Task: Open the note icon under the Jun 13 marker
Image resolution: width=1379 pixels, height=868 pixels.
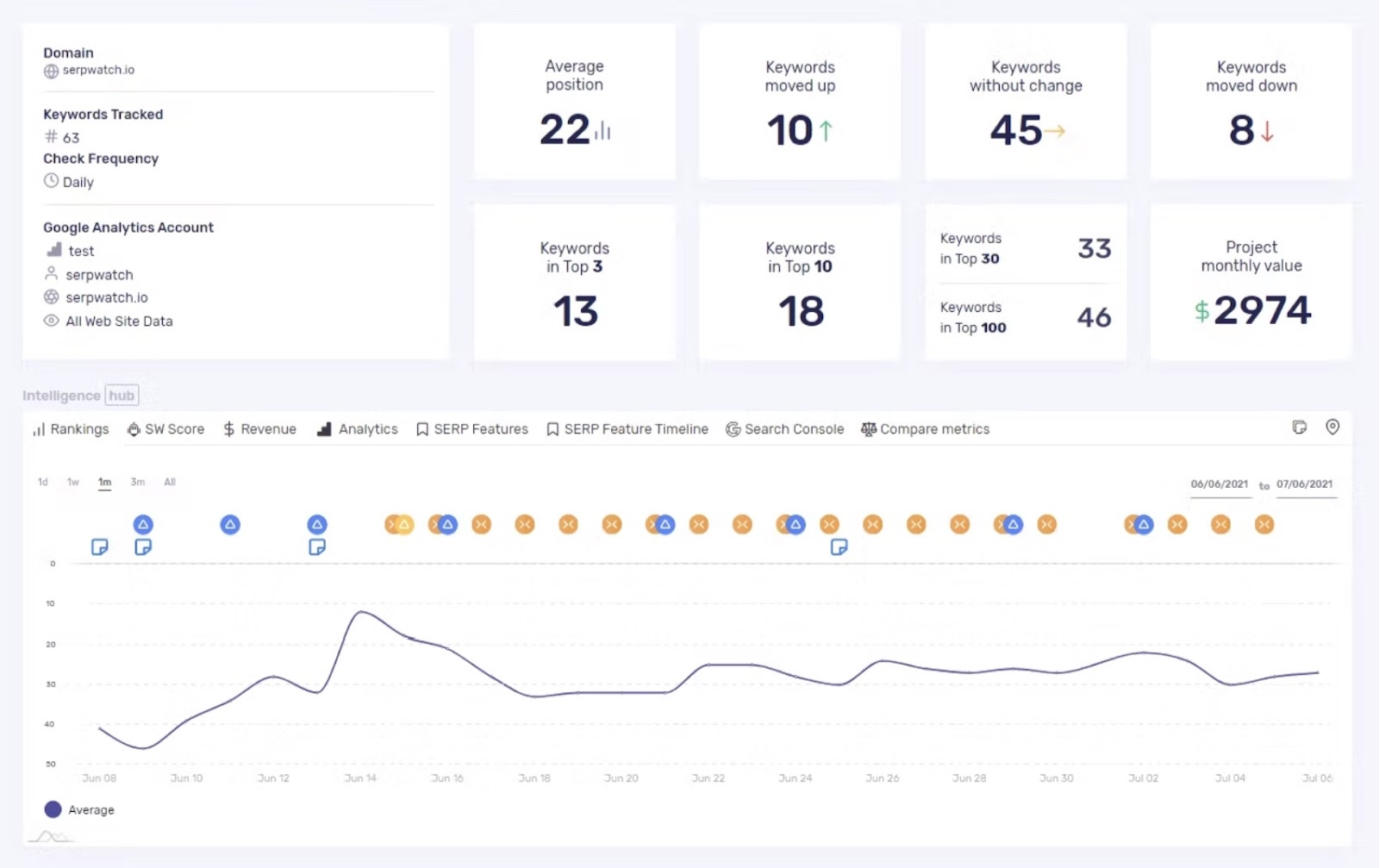Action: 317,547
